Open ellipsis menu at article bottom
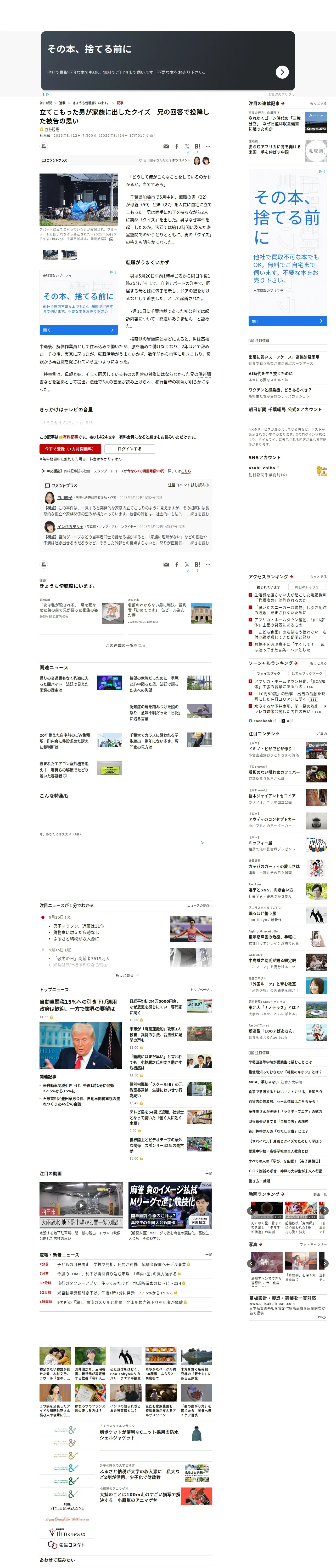Screen dimensions: 336x1568 tap(208, 564)
